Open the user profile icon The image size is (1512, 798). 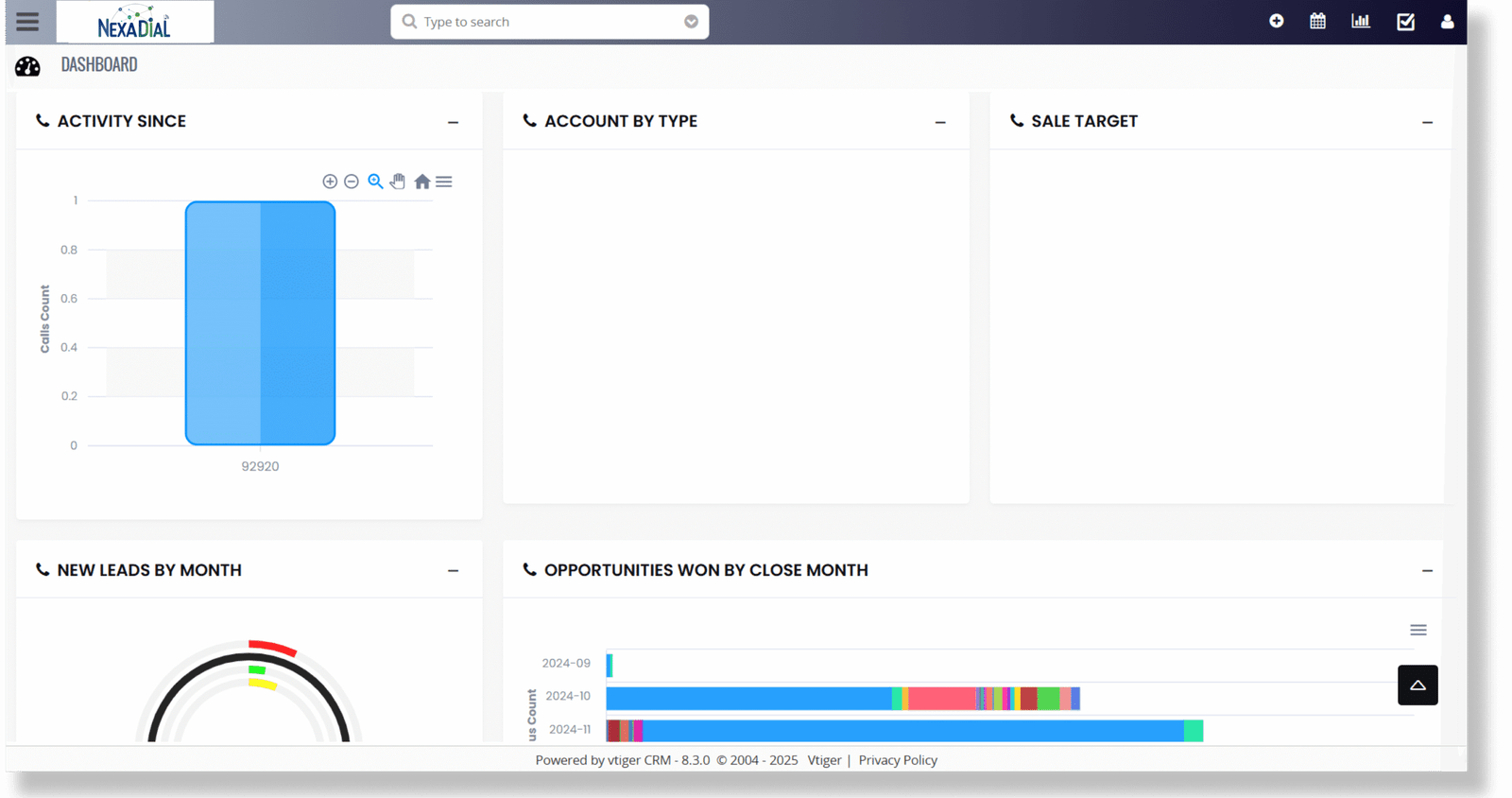point(1447,22)
